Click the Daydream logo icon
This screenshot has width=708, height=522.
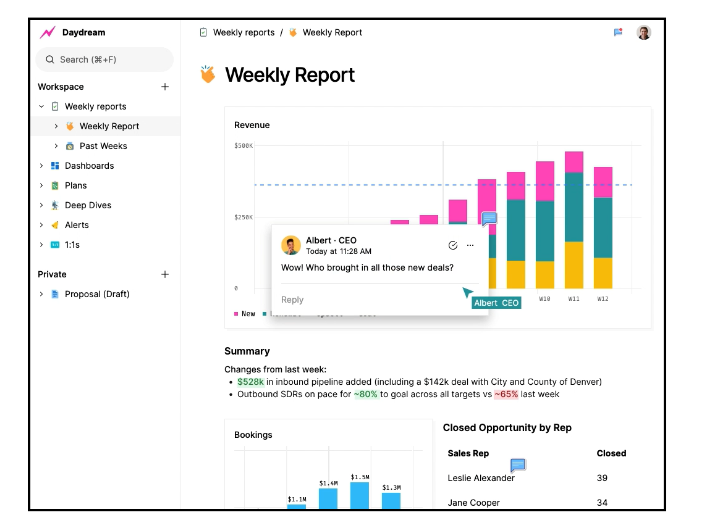click(x=48, y=33)
